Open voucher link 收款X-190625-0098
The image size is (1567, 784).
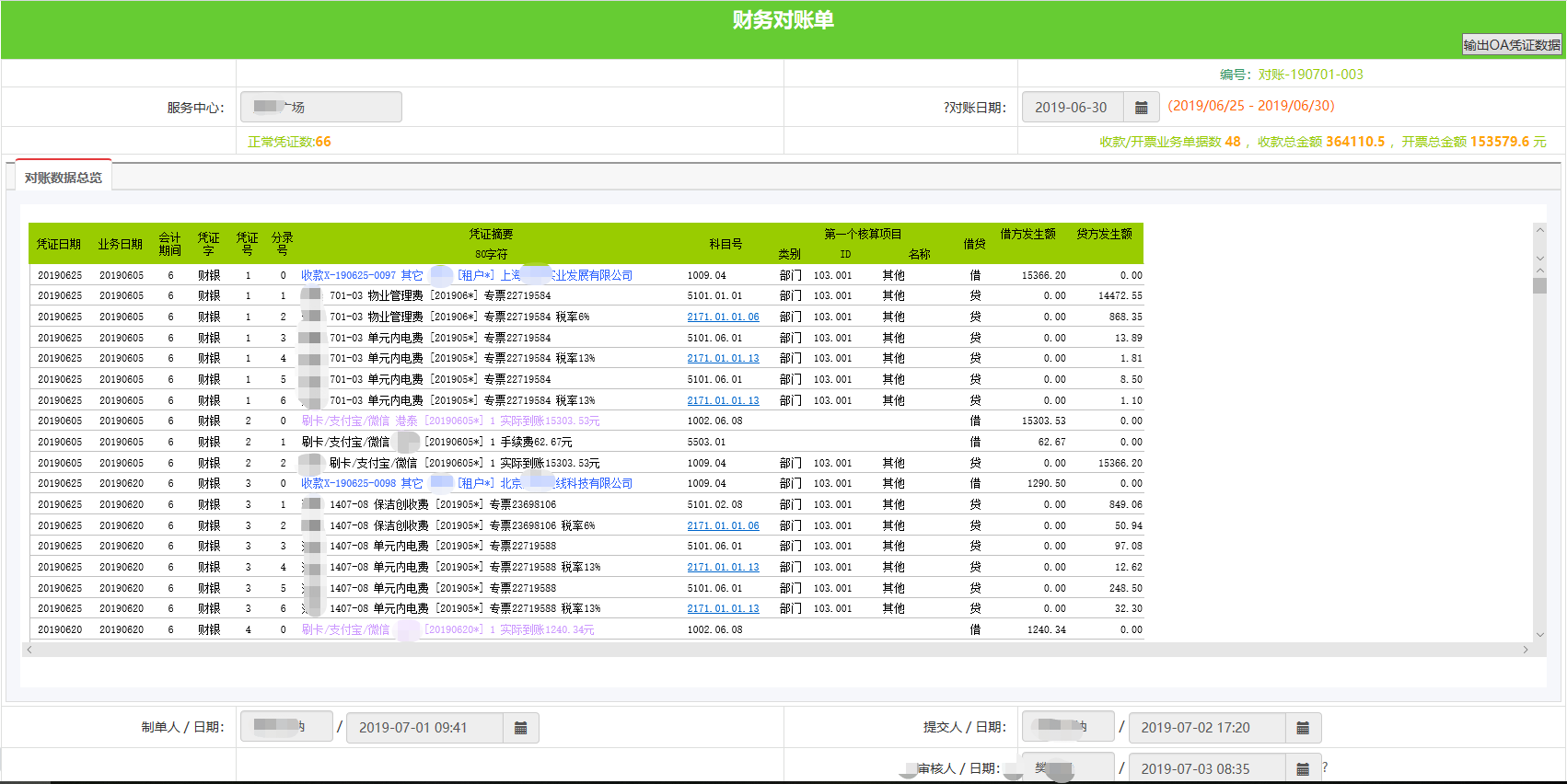point(348,483)
